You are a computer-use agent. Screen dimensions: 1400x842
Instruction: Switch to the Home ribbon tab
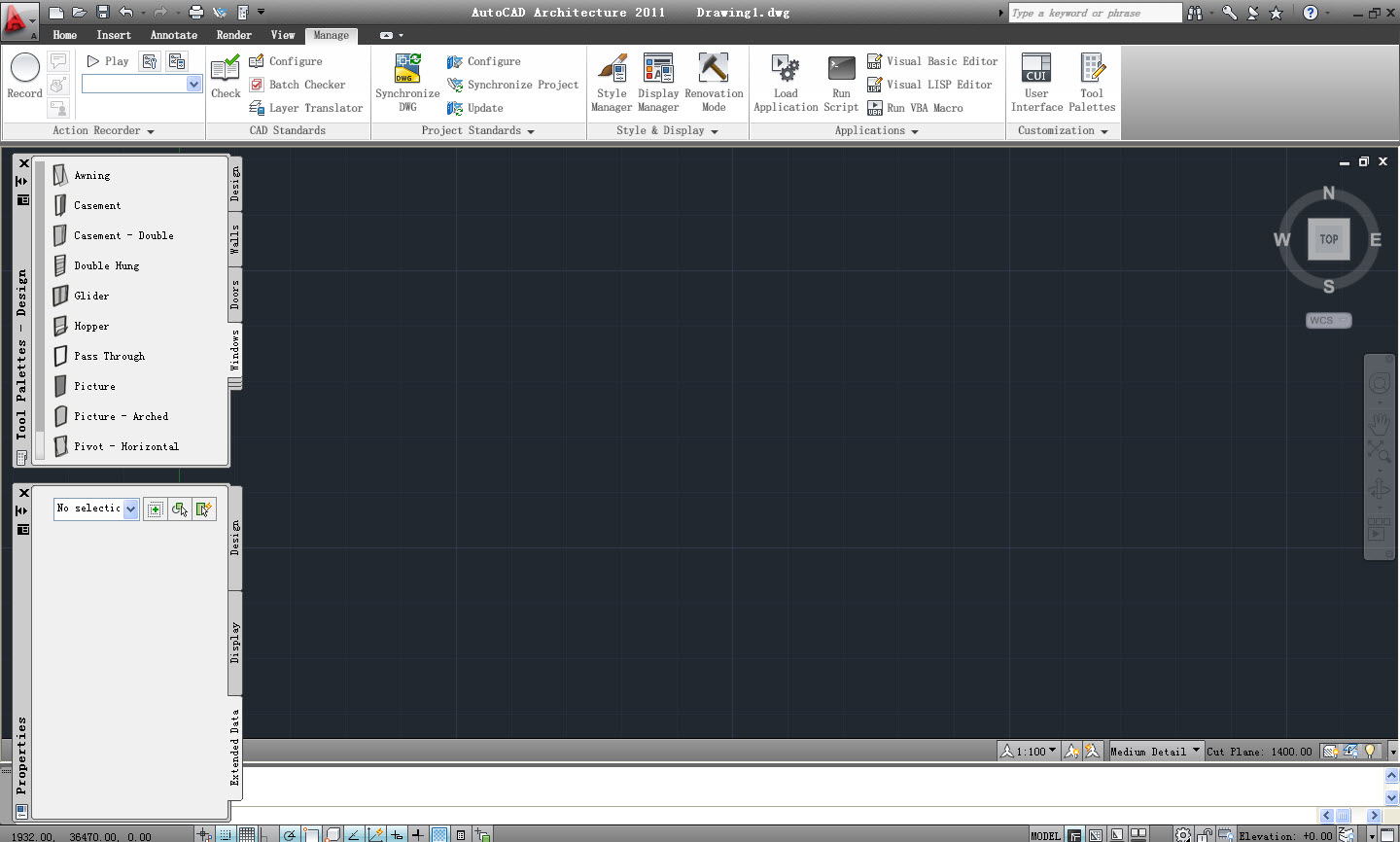coord(65,35)
